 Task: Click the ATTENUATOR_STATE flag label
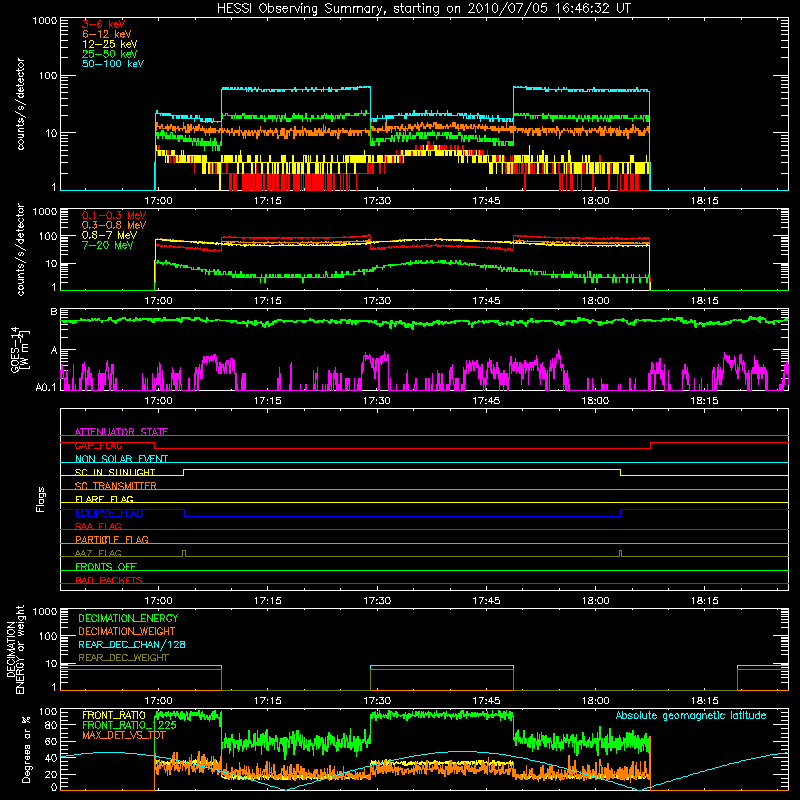[x=121, y=432]
